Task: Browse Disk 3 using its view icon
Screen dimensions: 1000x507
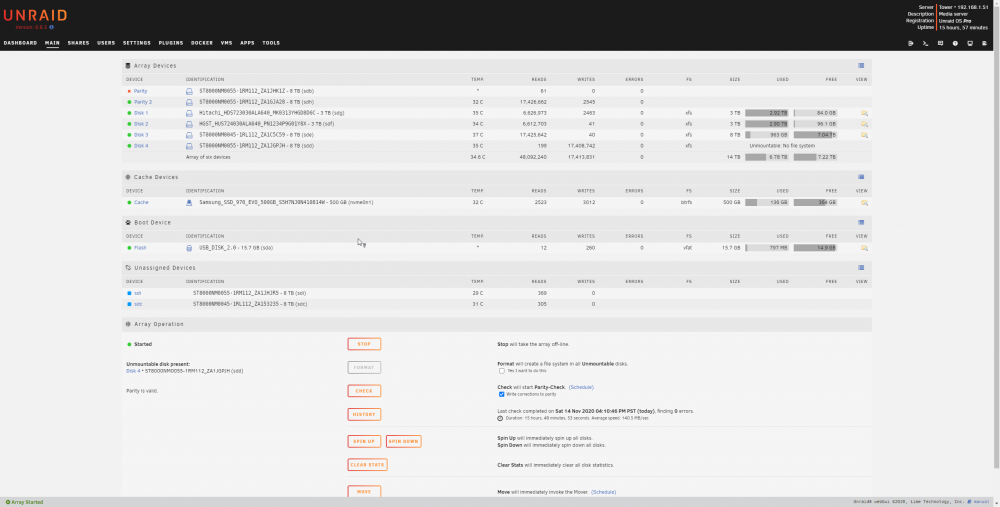Action: 864,135
